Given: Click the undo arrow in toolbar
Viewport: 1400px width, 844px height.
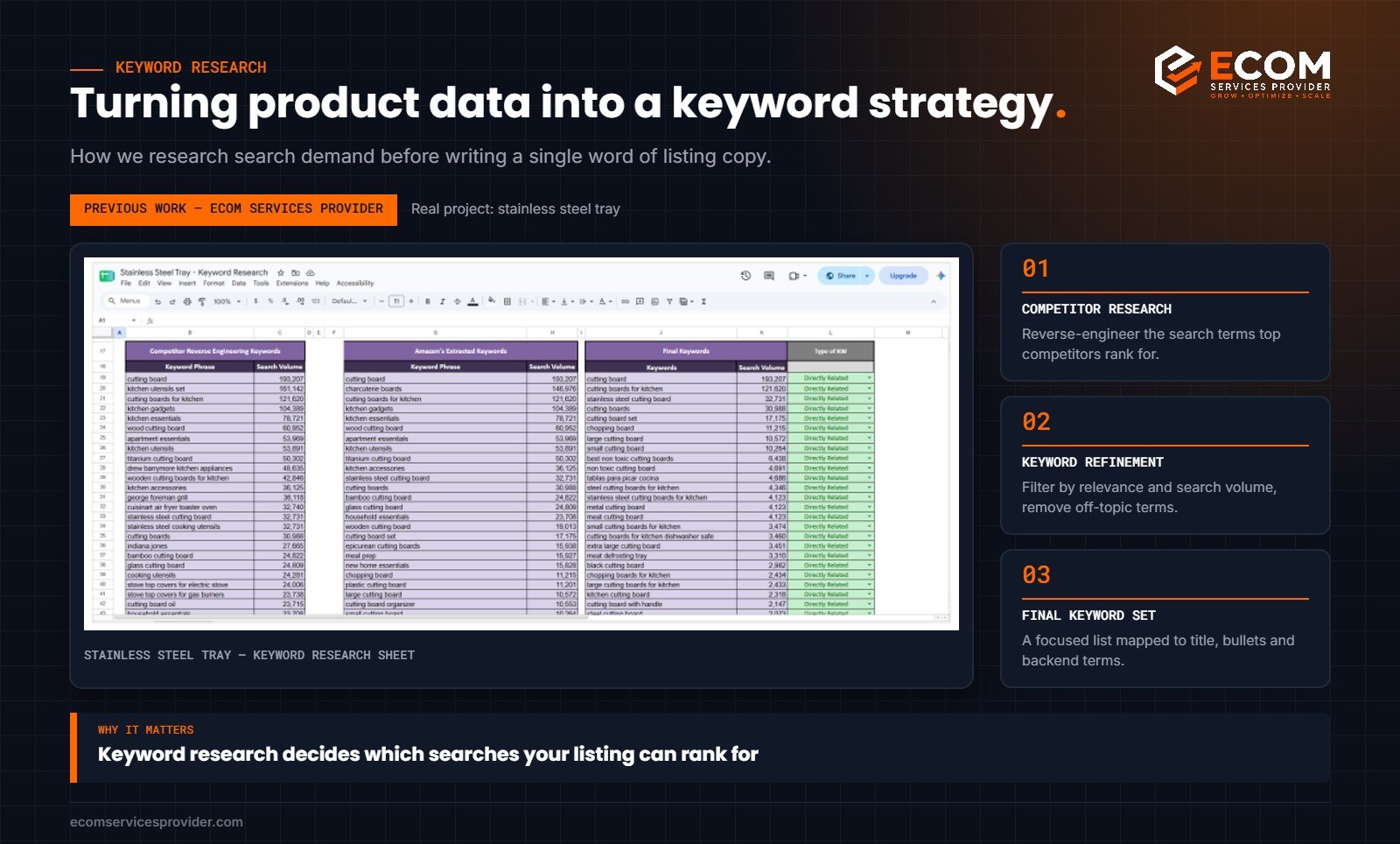Looking at the screenshot, I should [157, 301].
